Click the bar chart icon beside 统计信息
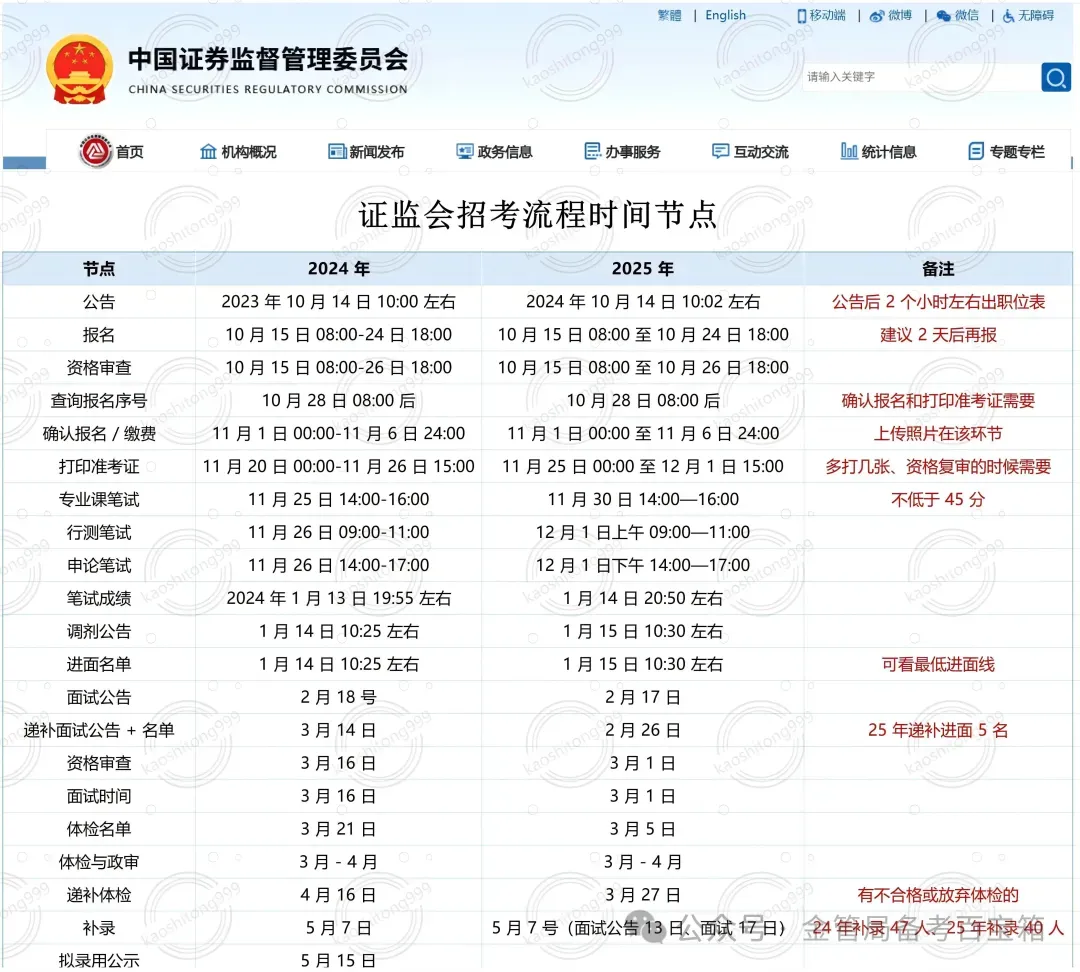 click(x=849, y=151)
